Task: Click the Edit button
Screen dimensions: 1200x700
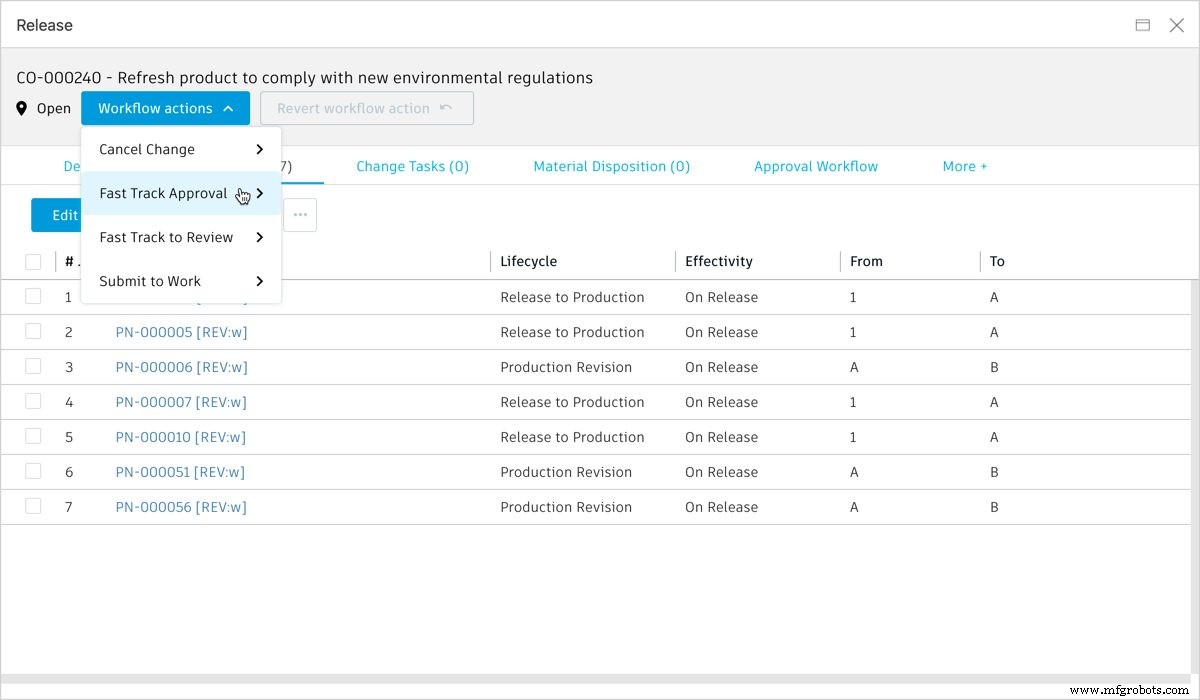Action: pos(64,214)
